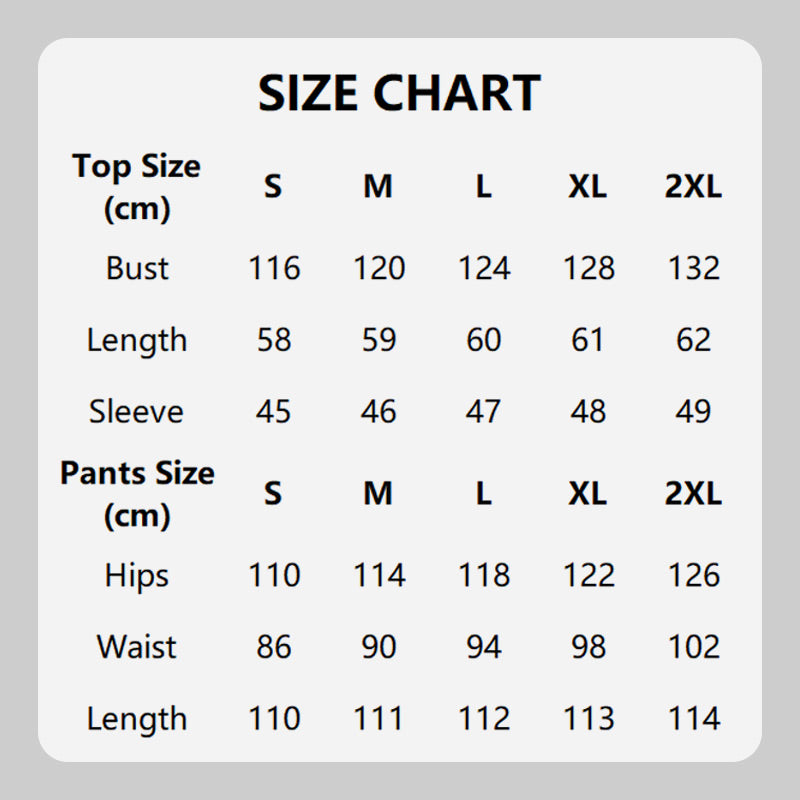800x800 pixels.
Task: Click the 2XL column header under Top Size
Action: pyautogui.click(x=693, y=187)
